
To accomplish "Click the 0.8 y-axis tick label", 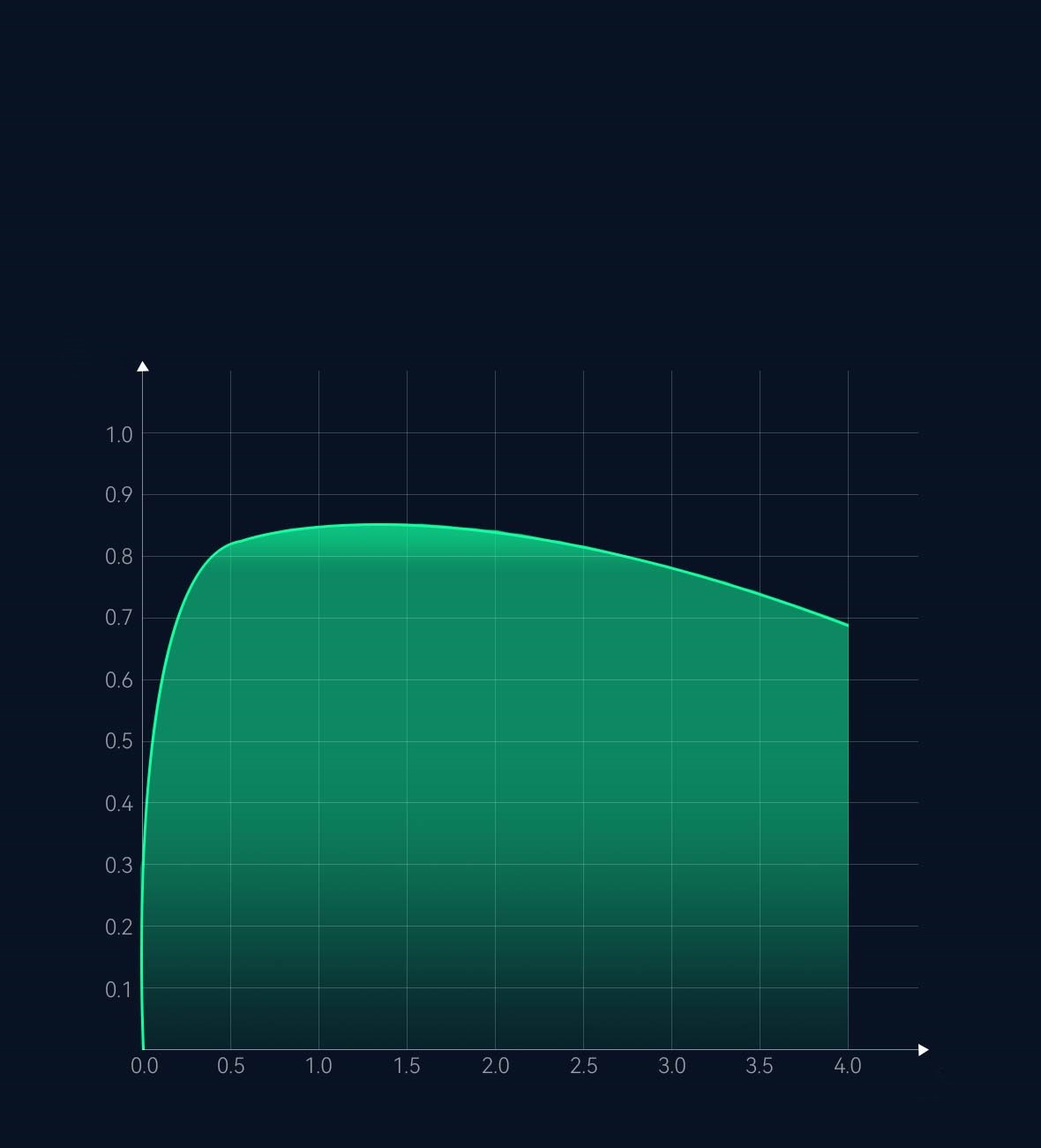I will 119,557.
